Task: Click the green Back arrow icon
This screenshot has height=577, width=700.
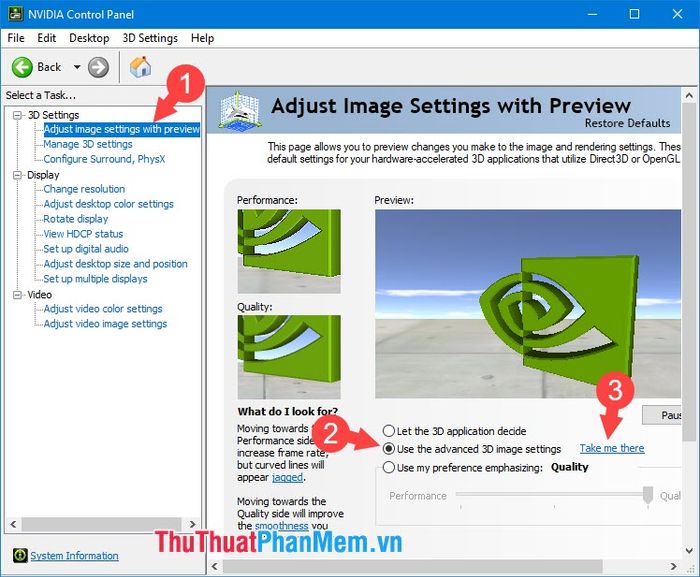Action: (x=22, y=67)
